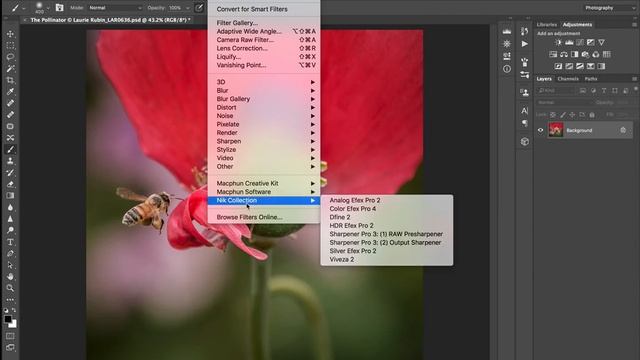Click the foreground color swatch
The width and height of the screenshot is (640, 360).
pyautogui.click(x=8, y=319)
